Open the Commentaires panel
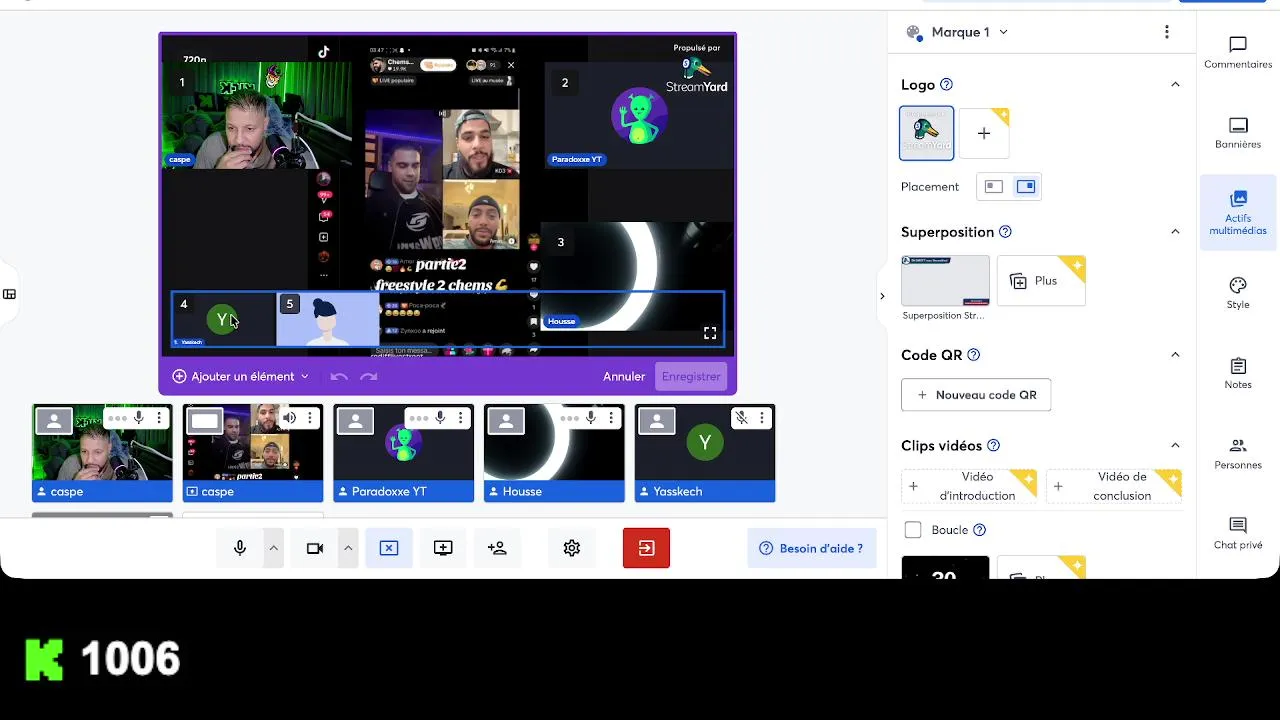 (1238, 53)
